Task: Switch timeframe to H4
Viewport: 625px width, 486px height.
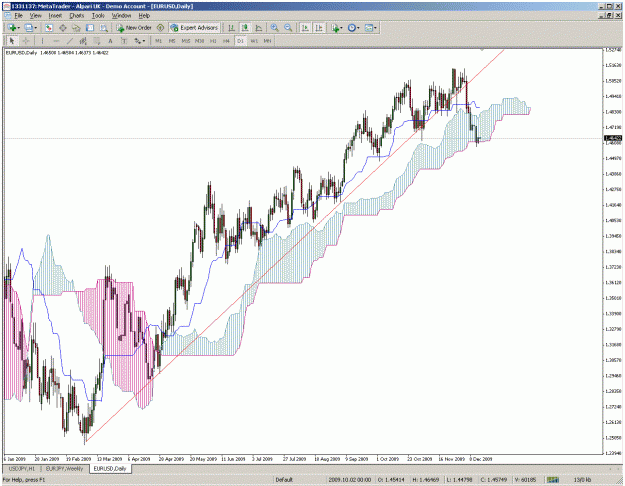Action: coord(226,41)
